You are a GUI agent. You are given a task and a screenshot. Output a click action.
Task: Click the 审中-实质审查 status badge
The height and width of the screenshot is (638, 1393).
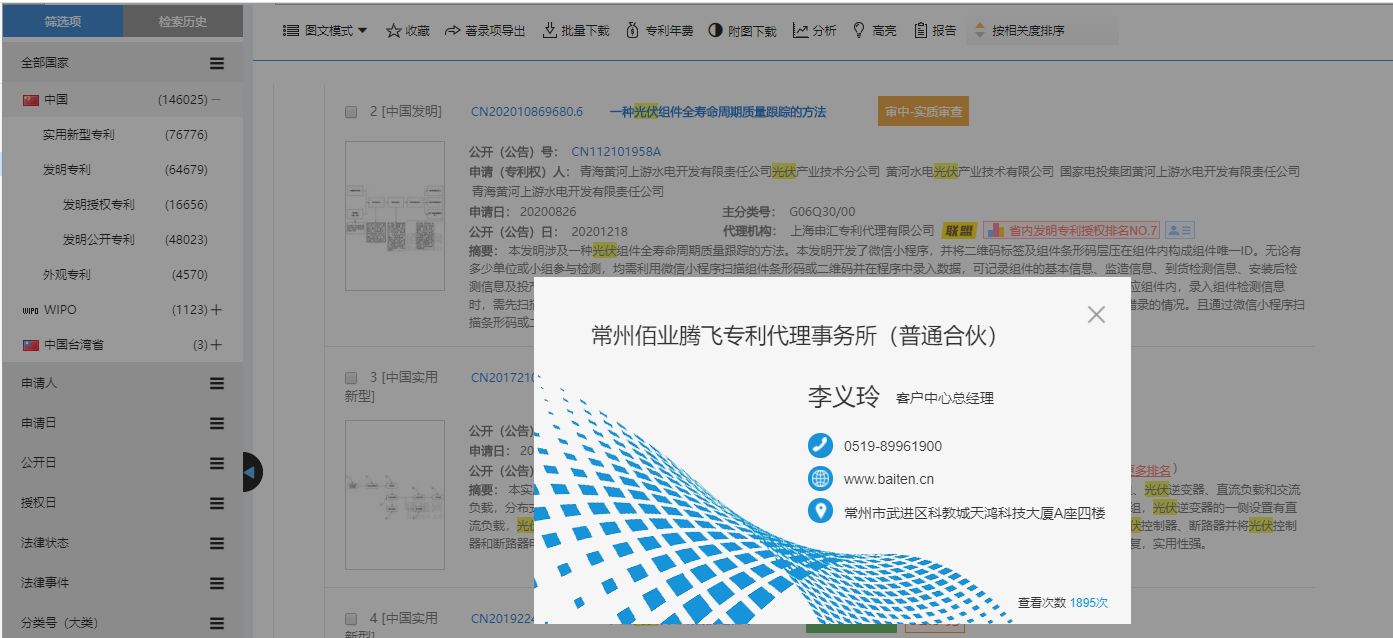point(923,112)
